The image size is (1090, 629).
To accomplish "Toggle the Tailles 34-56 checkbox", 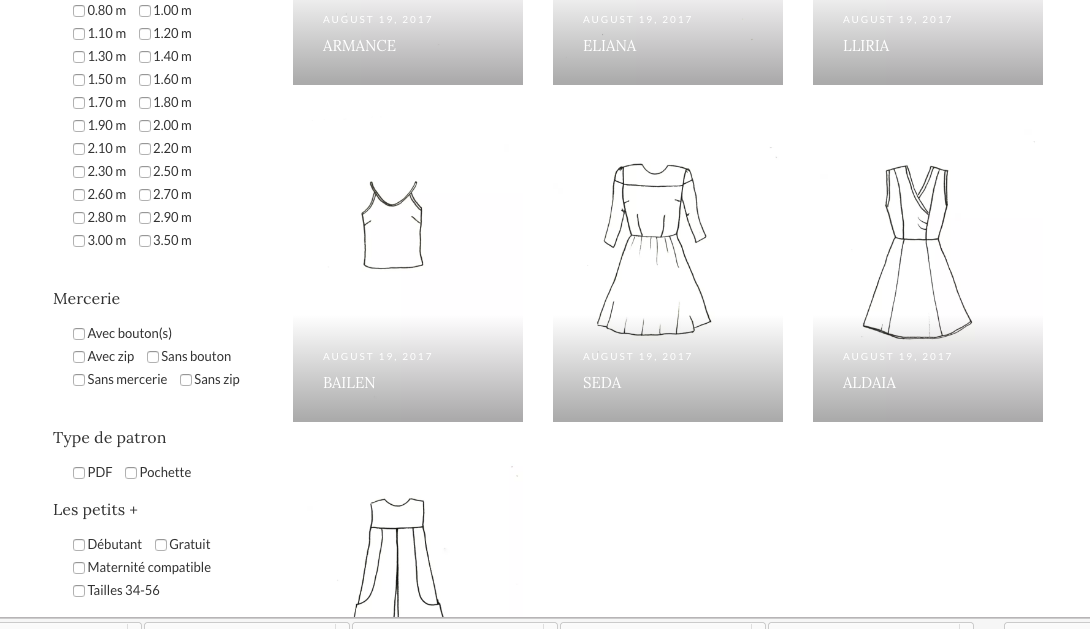I will (x=79, y=591).
